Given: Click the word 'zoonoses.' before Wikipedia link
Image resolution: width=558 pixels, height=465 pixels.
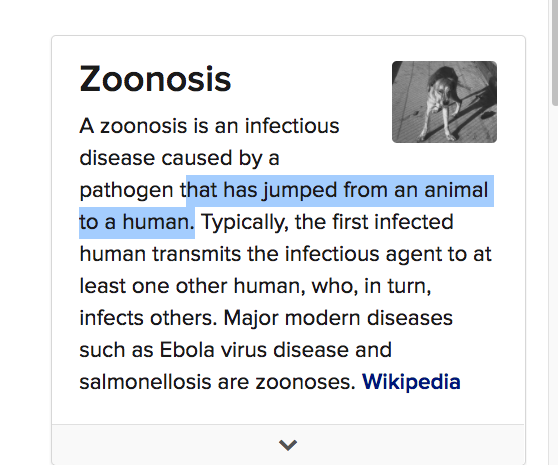Looking at the screenshot, I should pos(306,382).
